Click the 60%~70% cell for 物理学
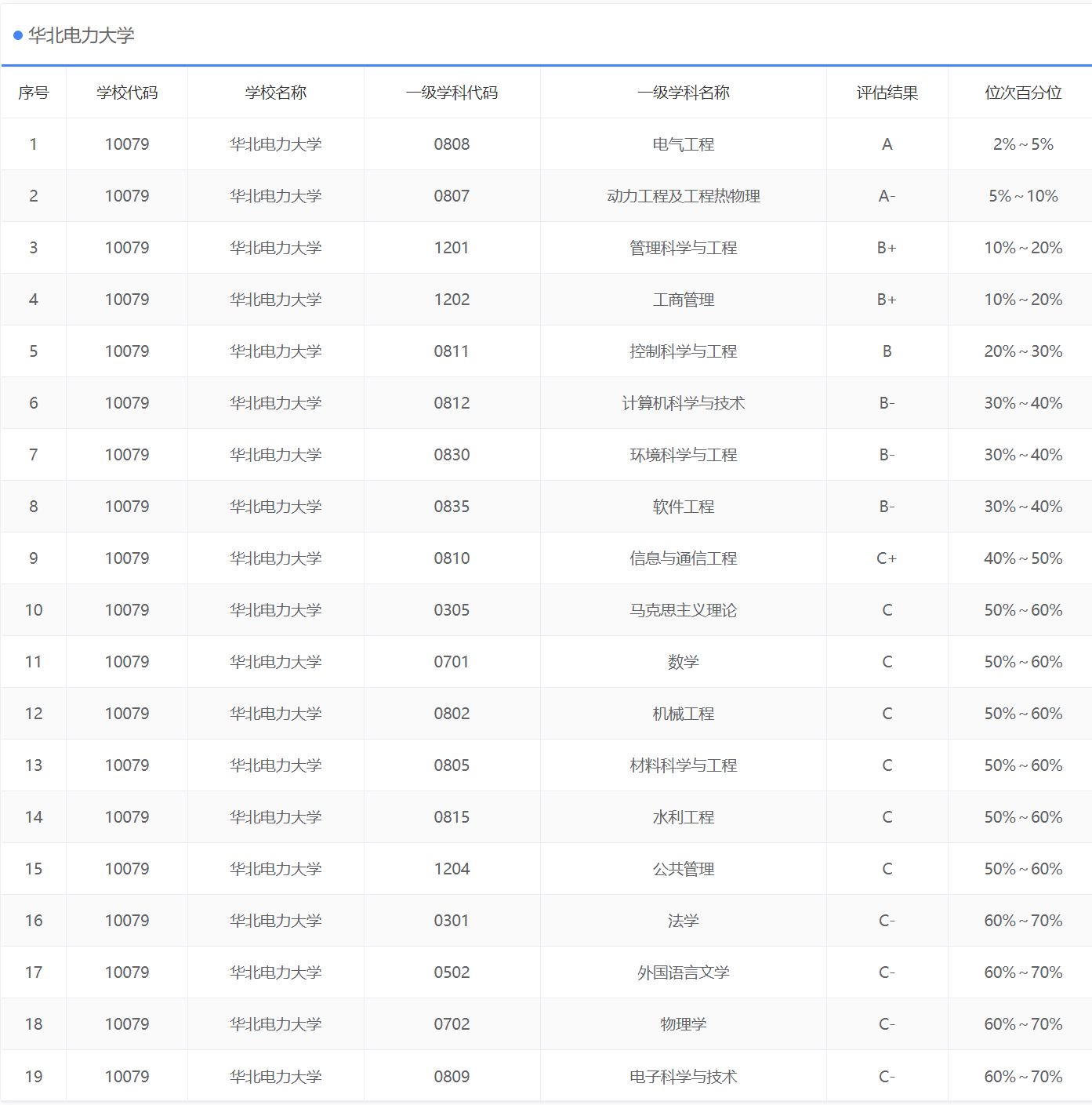1092x1105 pixels. click(x=1020, y=1024)
